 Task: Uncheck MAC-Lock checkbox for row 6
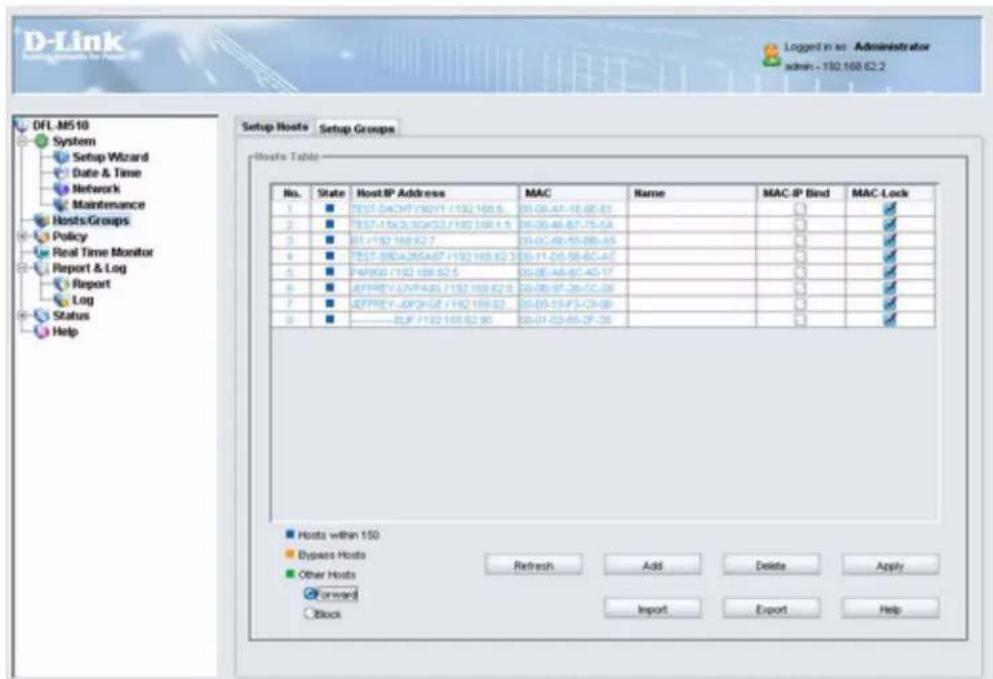pos(890,288)
